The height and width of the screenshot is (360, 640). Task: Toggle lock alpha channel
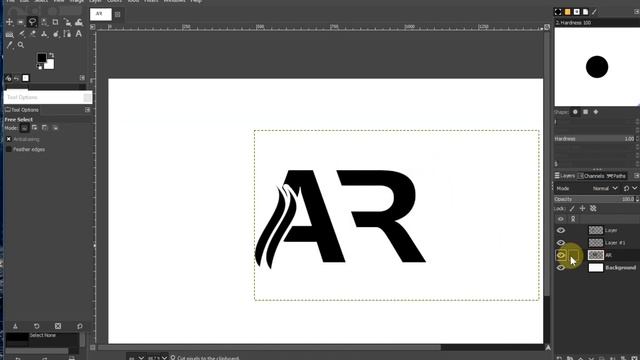click(x=593, y=209)
